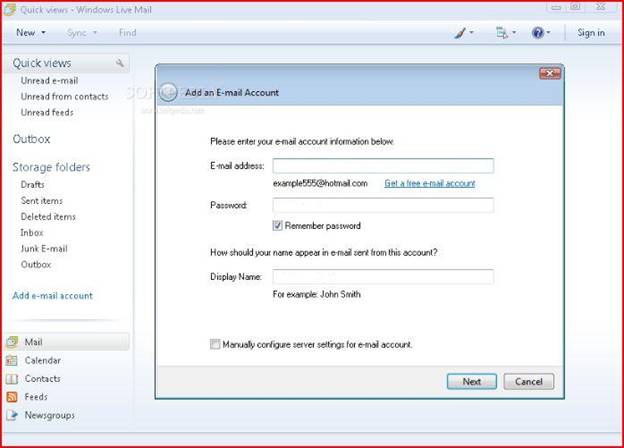Click the Add e-mail account link
The width and height of the screenshot is (624, 448).
[53, 296]
